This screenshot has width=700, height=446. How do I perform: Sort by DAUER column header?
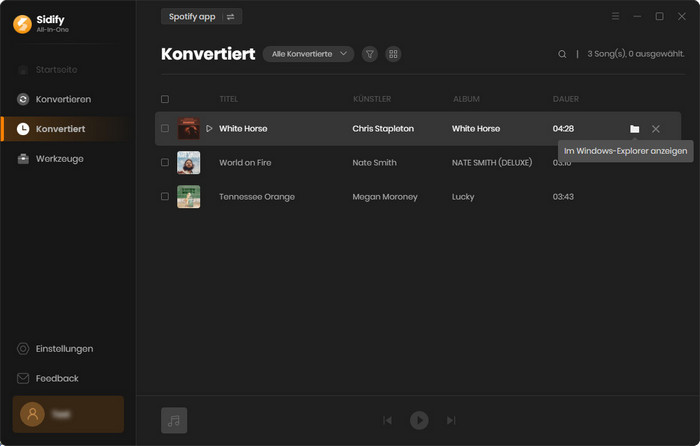pos(566,99)
